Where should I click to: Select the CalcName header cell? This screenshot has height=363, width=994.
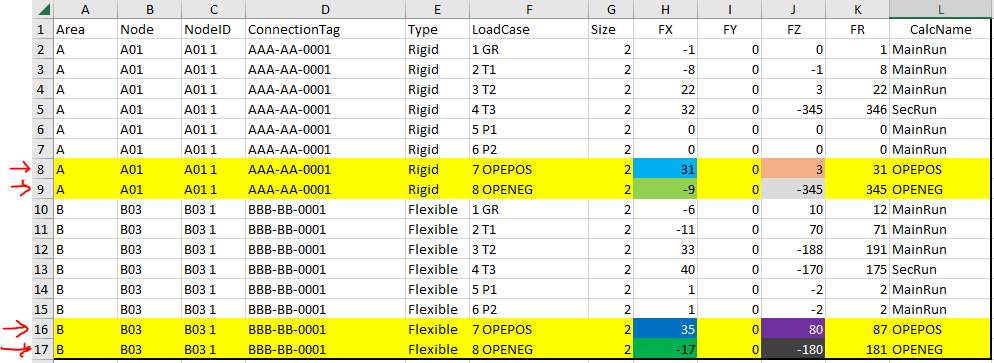941,29
